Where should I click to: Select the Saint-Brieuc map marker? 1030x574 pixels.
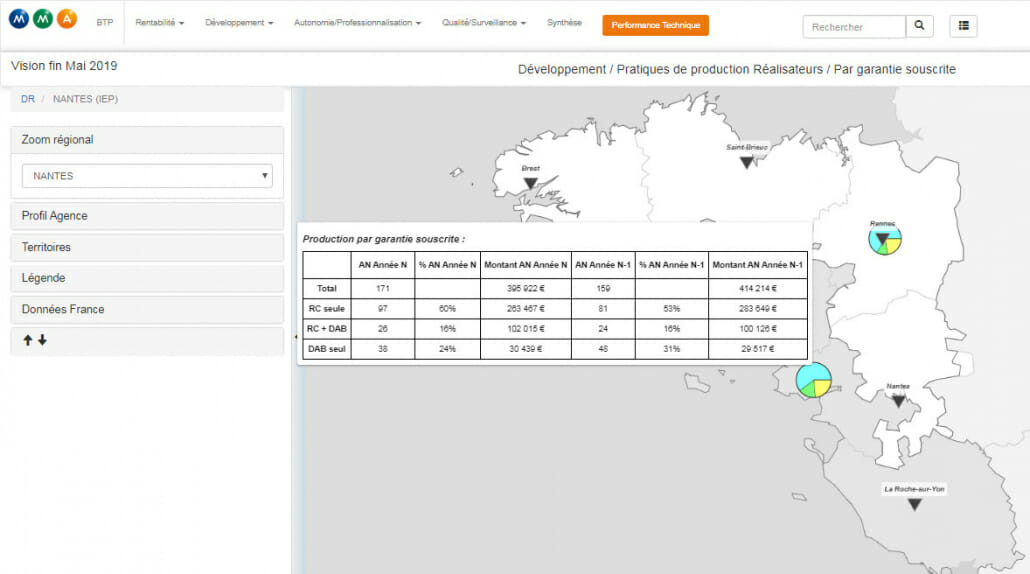pyautogui.click(x=746, y=162)
